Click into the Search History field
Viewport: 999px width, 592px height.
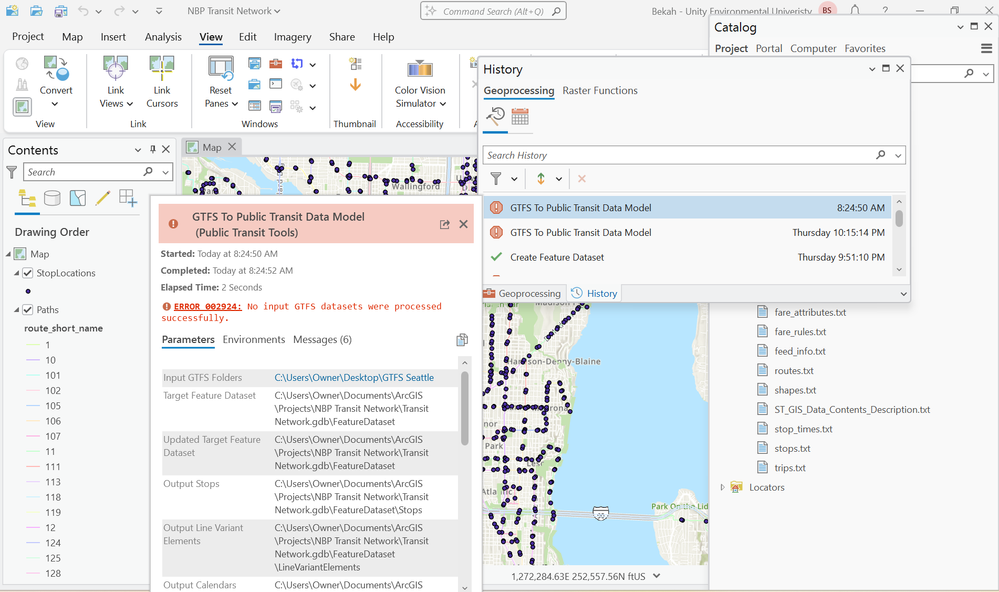click(x=679, y=155)
